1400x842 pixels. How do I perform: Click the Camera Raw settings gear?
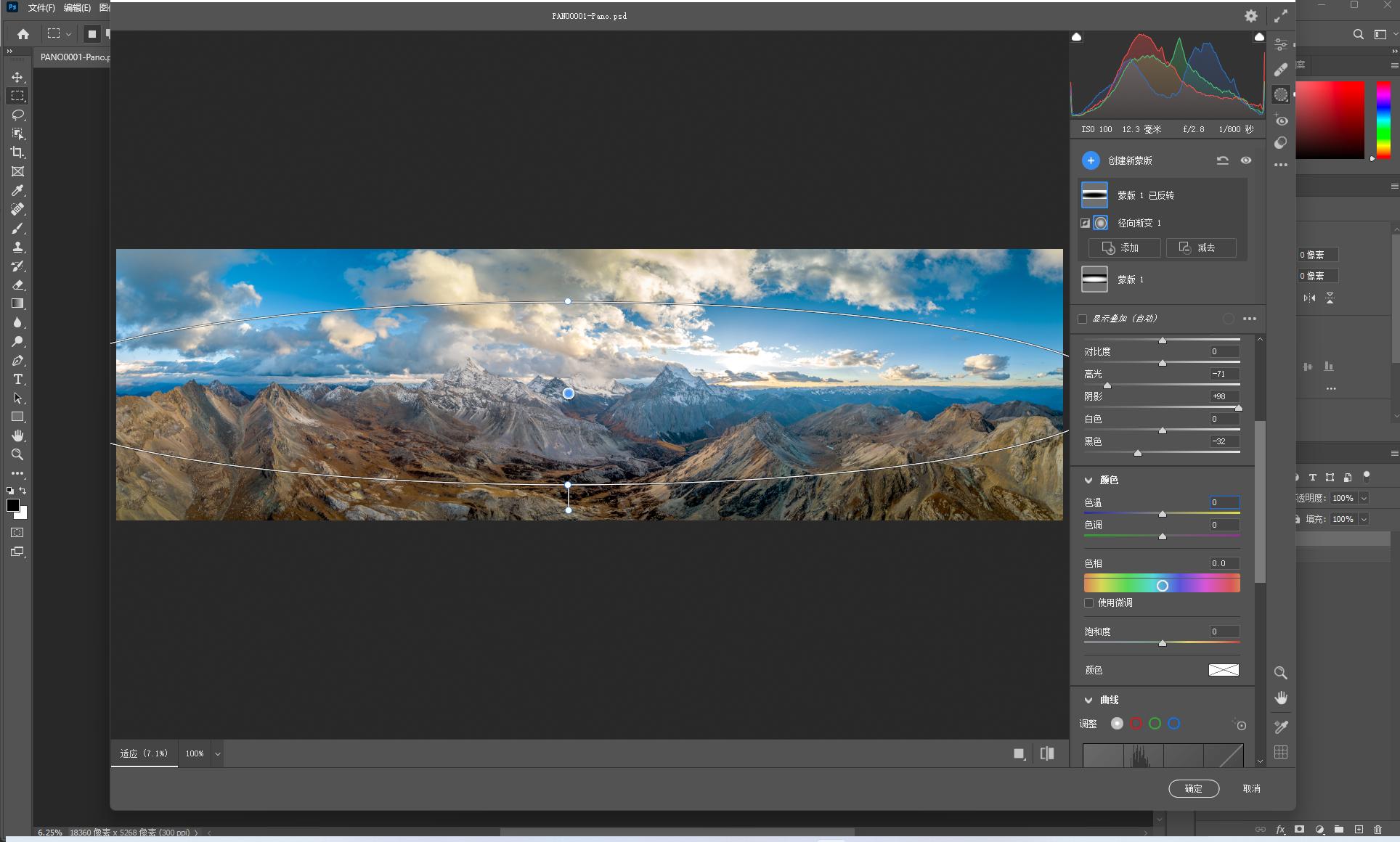coord(1250,16)
